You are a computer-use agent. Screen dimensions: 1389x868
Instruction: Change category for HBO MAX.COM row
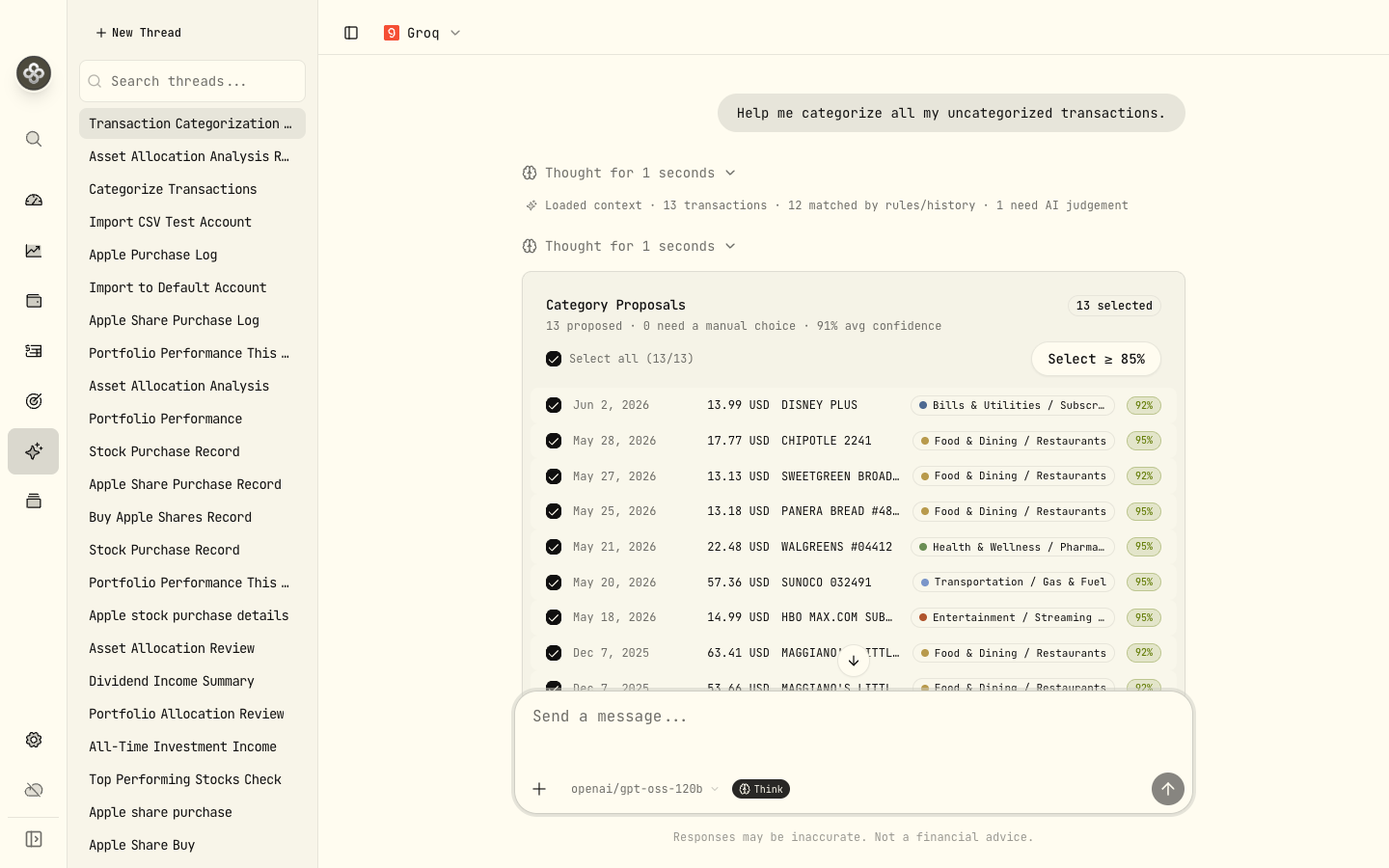[x=1013, y=617]
